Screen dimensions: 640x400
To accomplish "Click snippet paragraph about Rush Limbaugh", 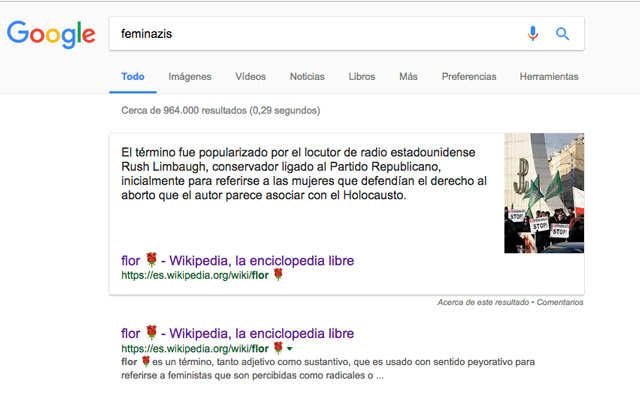I will click(x=304, y=173).
